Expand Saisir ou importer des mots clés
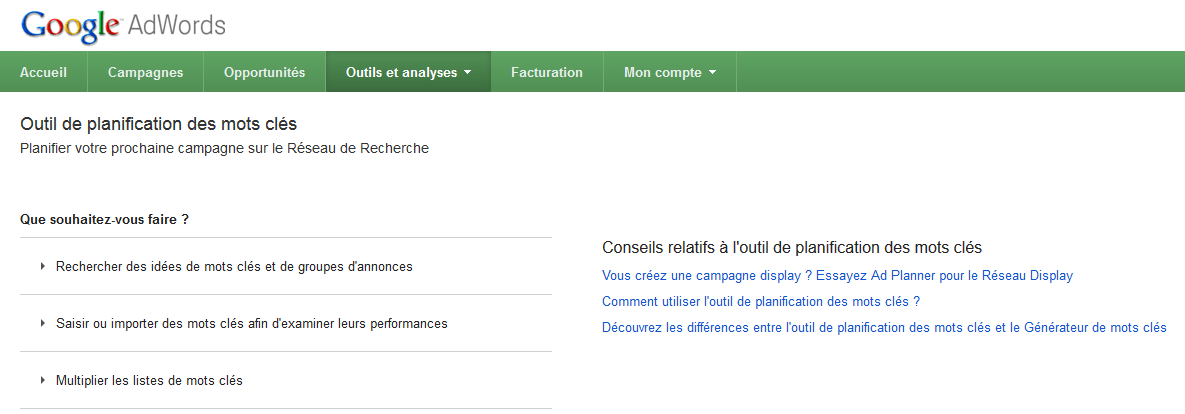1185x414 pixels. tap(251, 324)
